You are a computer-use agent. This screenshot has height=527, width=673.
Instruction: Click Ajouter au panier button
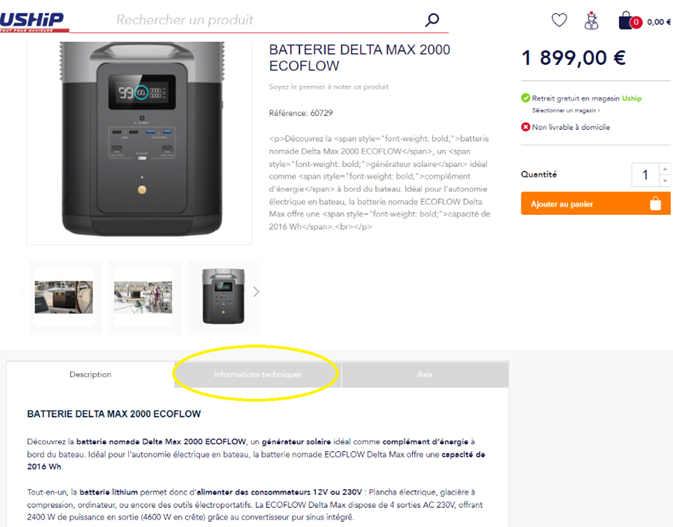tap(595, 203)
